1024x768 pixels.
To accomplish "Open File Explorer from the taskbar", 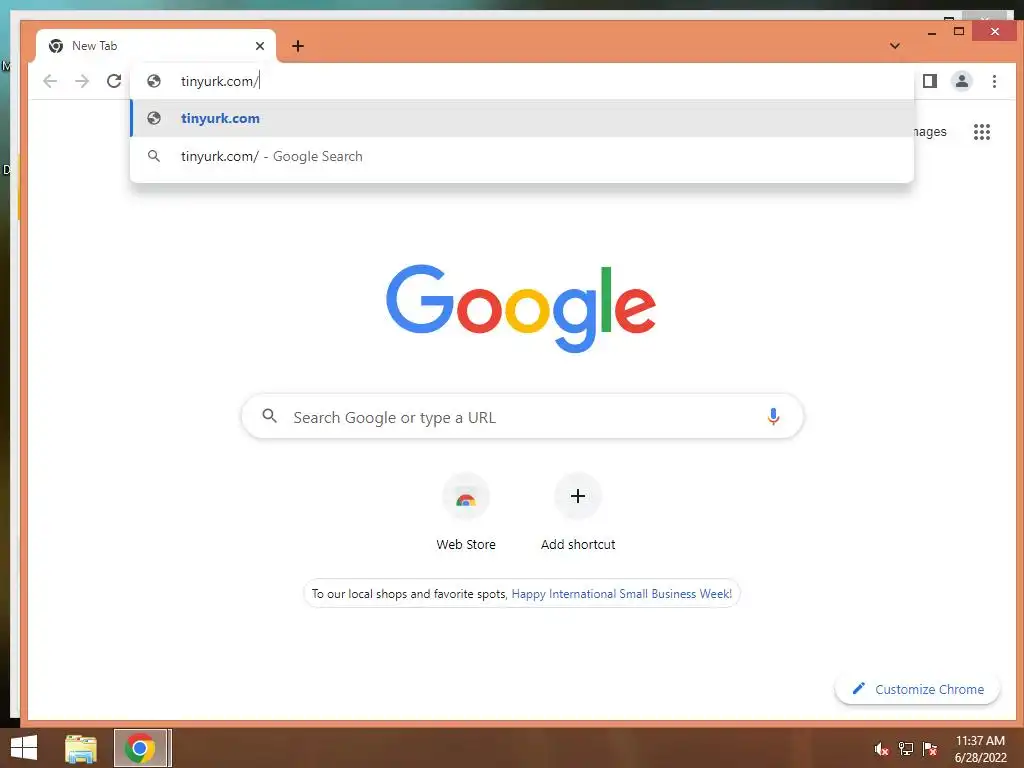I will [81, 748].
